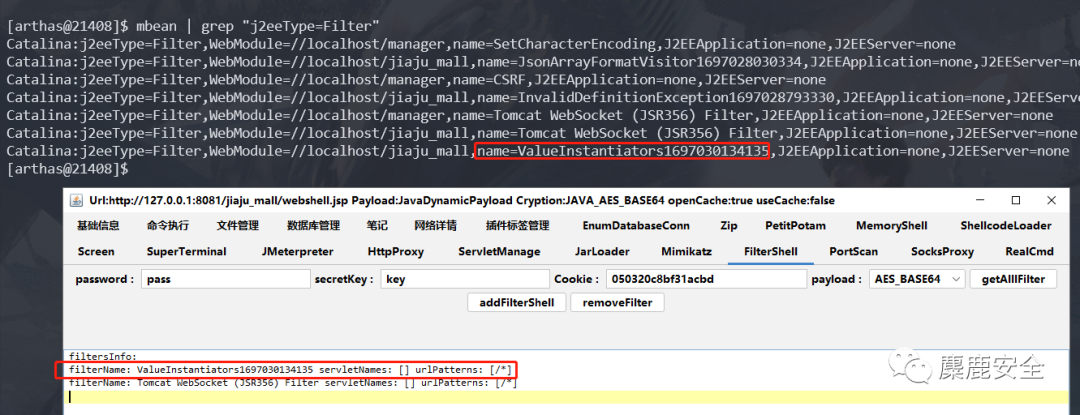Switch to the JMeterpreter tab
This screenshot has width=1080, height=415.
[298, 252]
